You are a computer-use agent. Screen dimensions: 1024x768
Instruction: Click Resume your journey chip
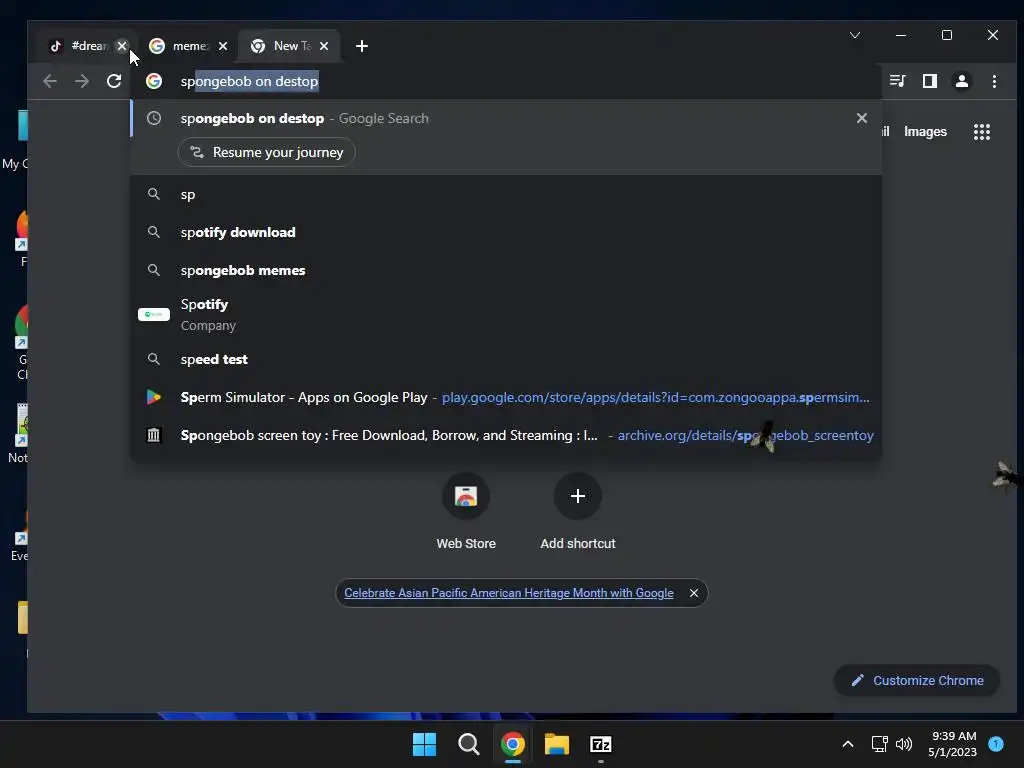pos(266,152)
